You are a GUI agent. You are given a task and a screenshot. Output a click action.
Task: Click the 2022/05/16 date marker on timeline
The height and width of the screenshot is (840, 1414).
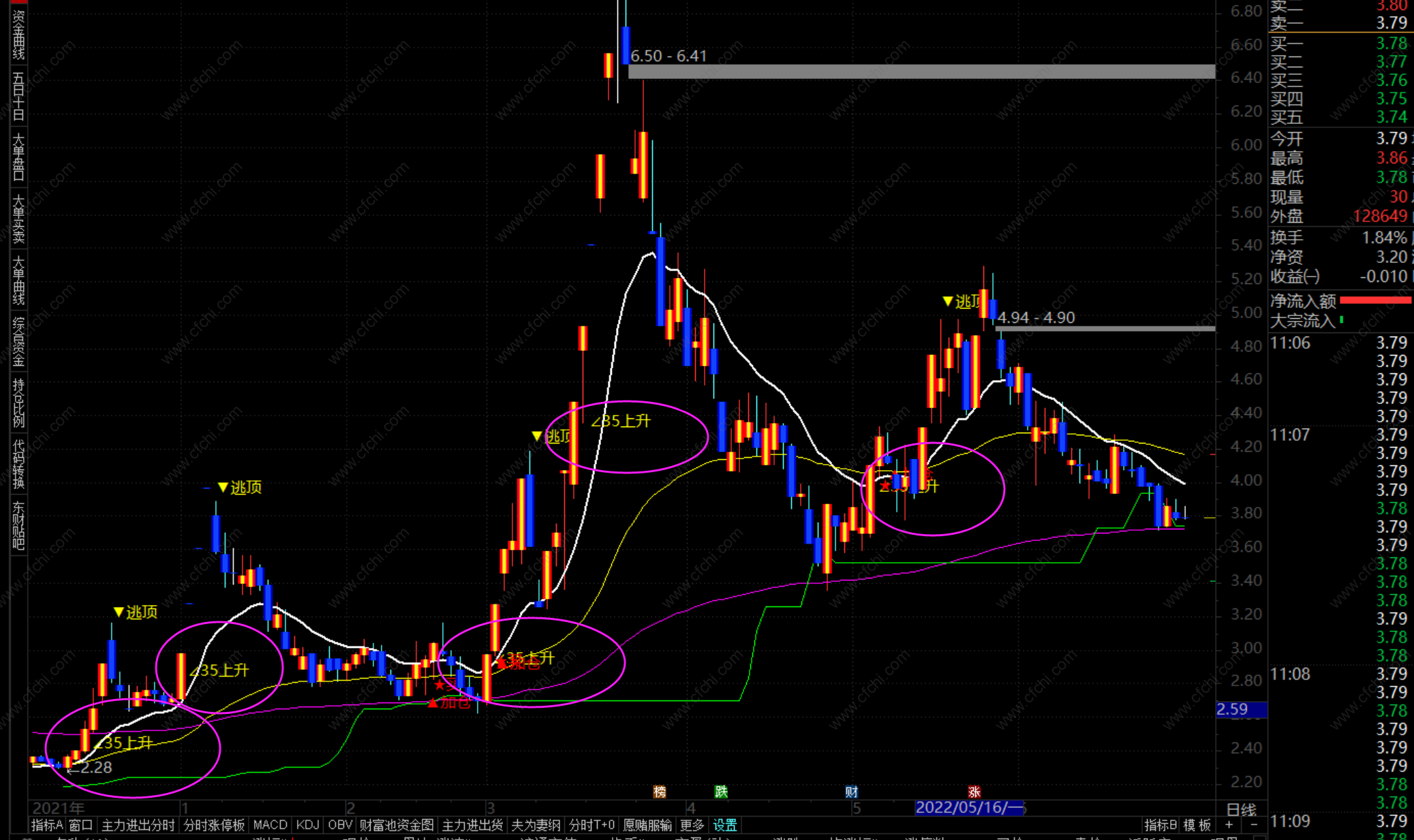point(968,808)
